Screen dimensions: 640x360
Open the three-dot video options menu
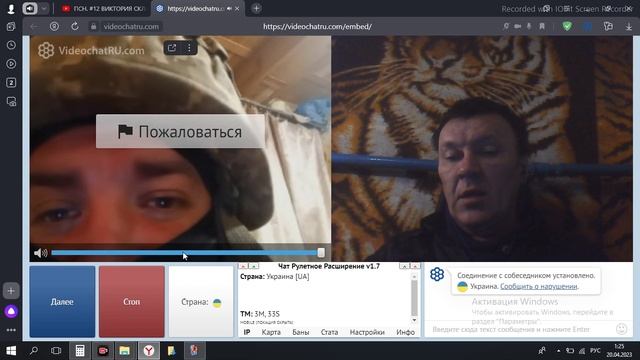pos(189,48)
